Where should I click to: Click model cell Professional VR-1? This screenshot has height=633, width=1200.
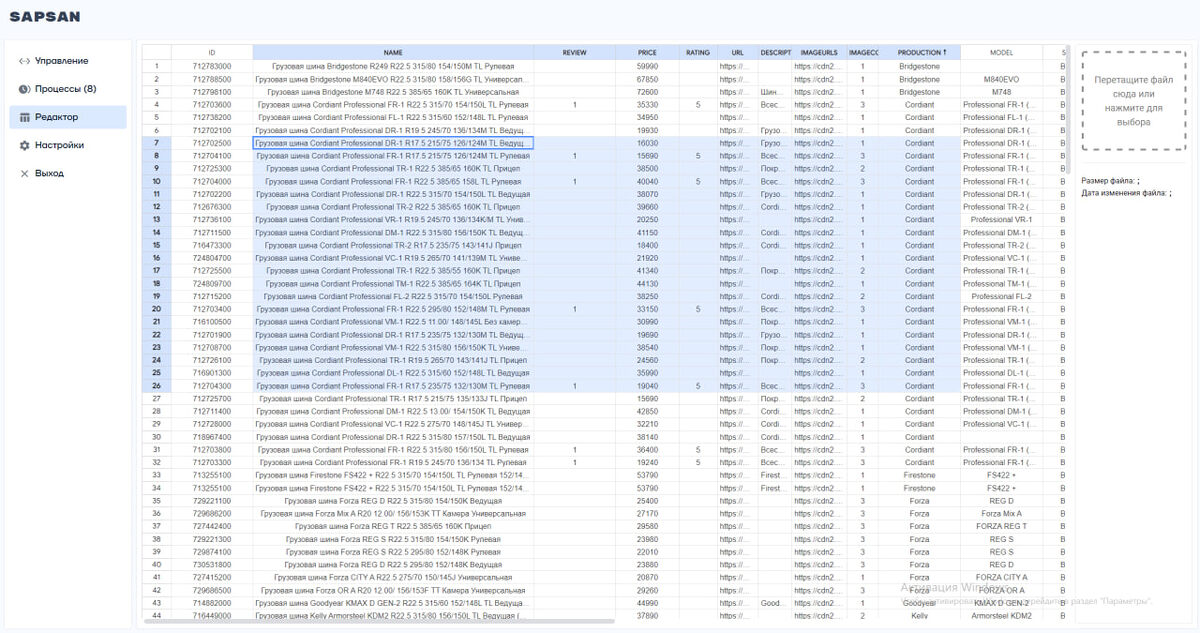1001,220
